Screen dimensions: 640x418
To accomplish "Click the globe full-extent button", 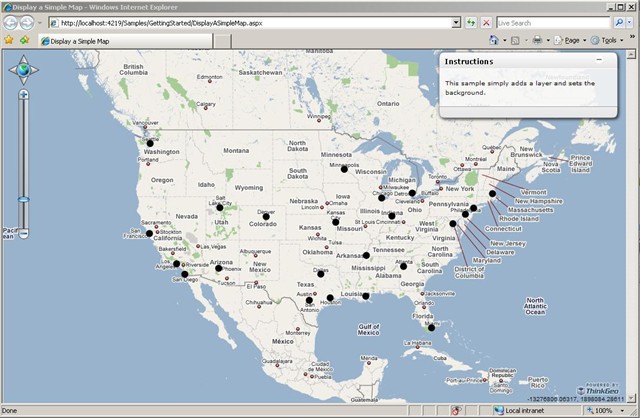I will point(24,70).
